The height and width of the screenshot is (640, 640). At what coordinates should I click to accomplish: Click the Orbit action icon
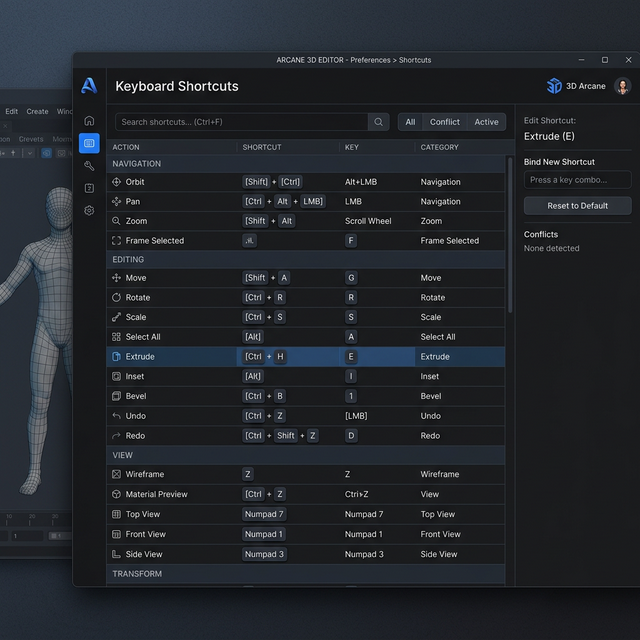(x=117, y=182)
